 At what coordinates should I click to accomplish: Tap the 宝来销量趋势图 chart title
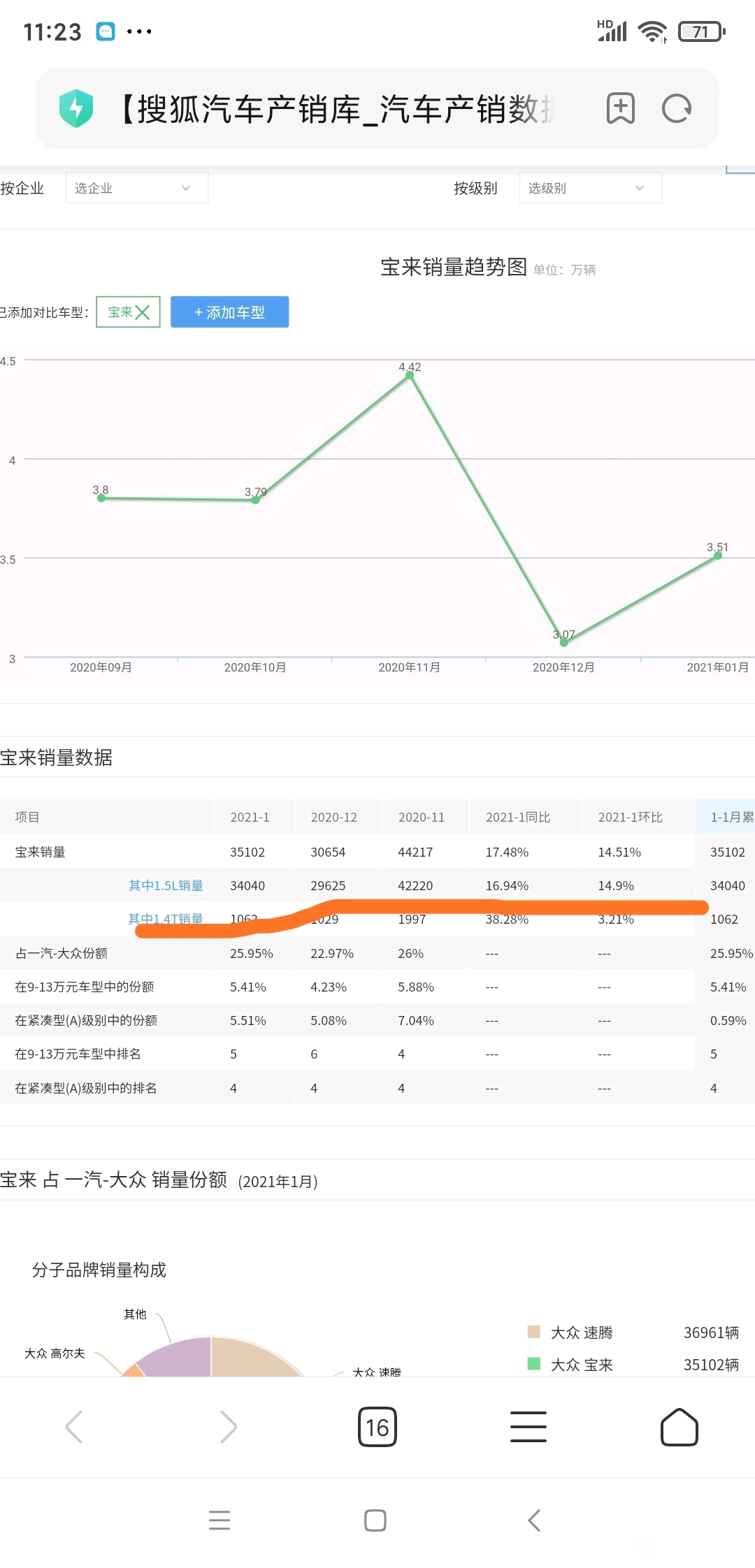[x=454, y=267]
